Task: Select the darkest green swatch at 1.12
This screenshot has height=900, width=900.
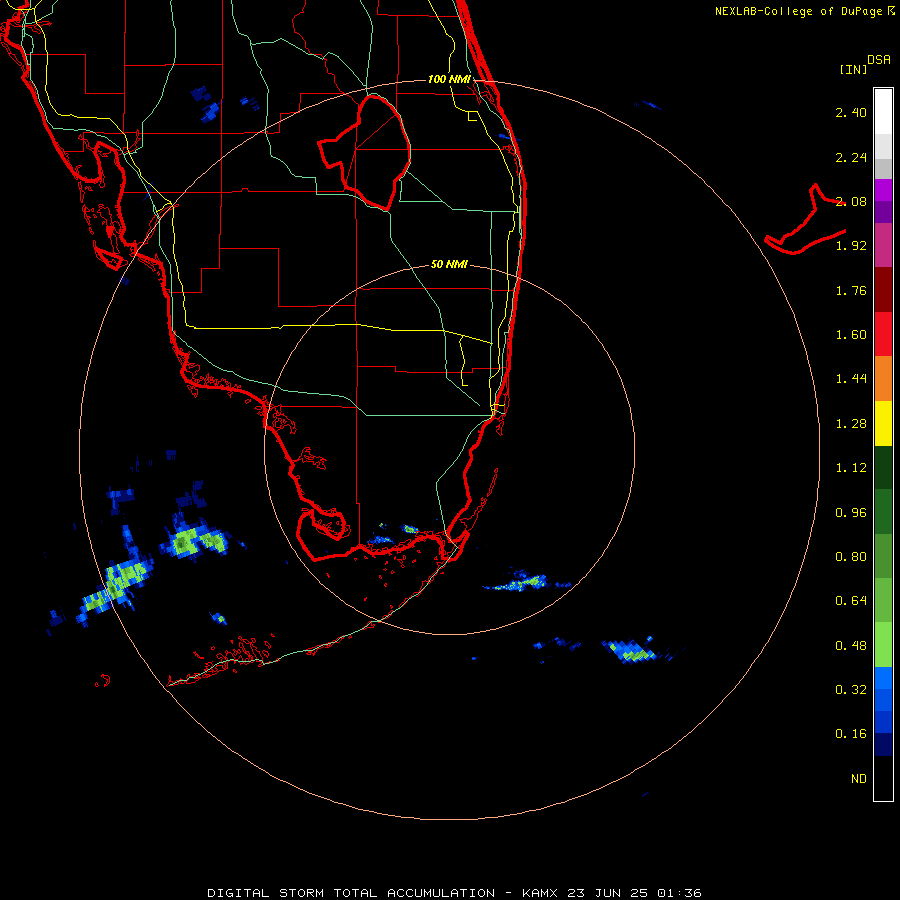Action: coord(883,467)
